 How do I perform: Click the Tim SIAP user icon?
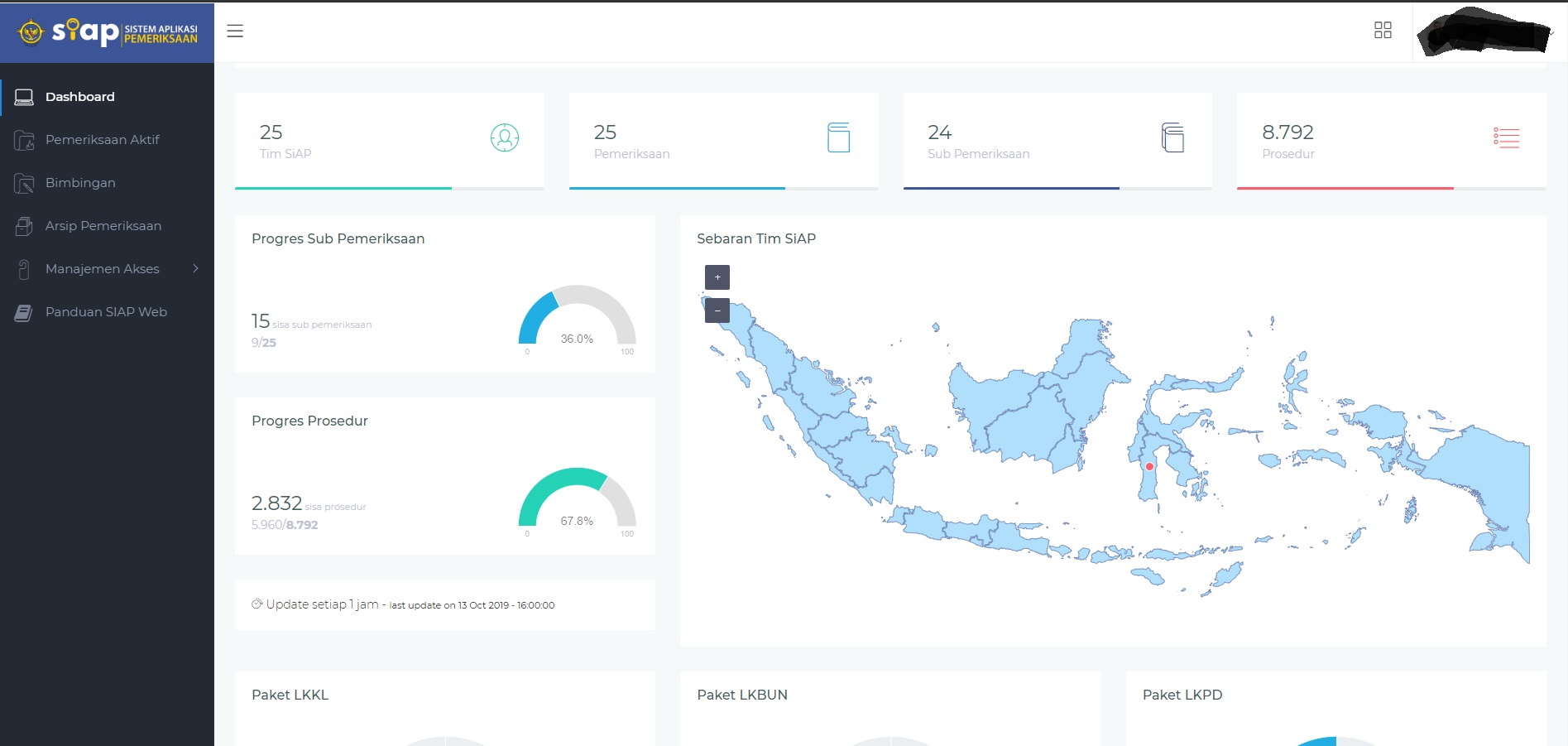(505, 137)
